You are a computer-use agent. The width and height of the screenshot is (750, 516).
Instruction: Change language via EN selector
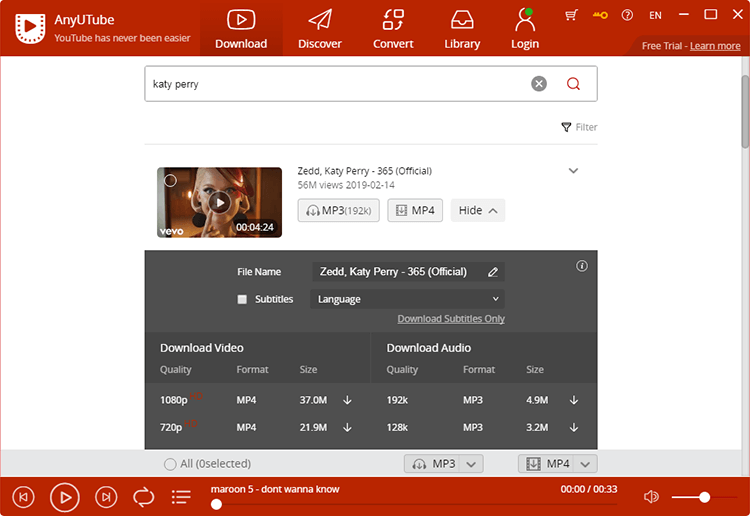655,15
